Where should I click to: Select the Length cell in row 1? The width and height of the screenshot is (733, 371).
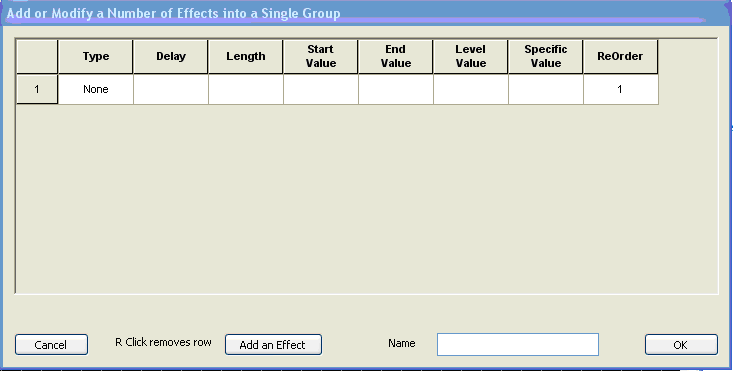pos(246,89)
